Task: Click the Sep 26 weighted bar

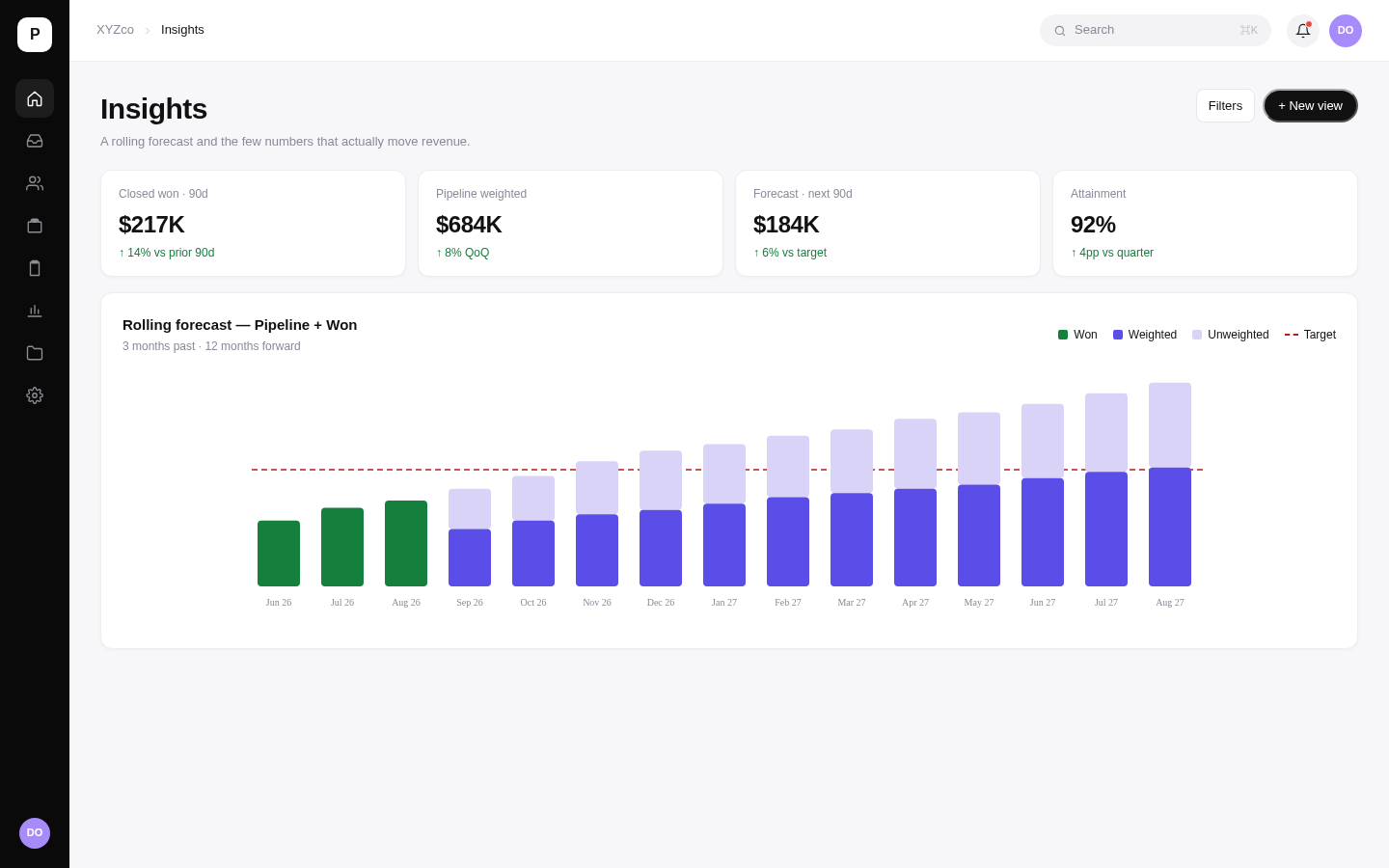Action: (470, 557)
